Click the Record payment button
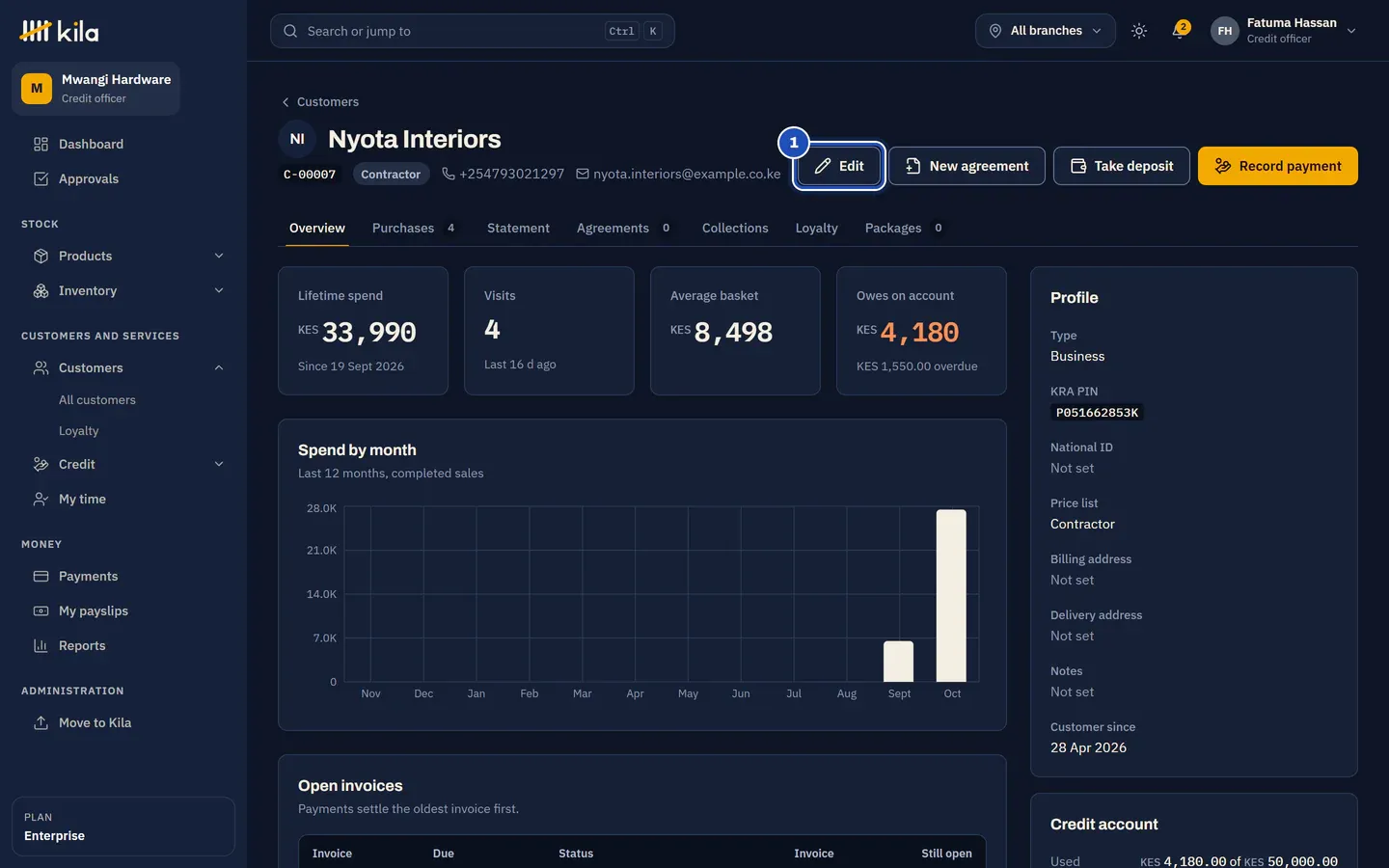Viewport: 1389px width, 868px height. click(x=1278, y=166)
